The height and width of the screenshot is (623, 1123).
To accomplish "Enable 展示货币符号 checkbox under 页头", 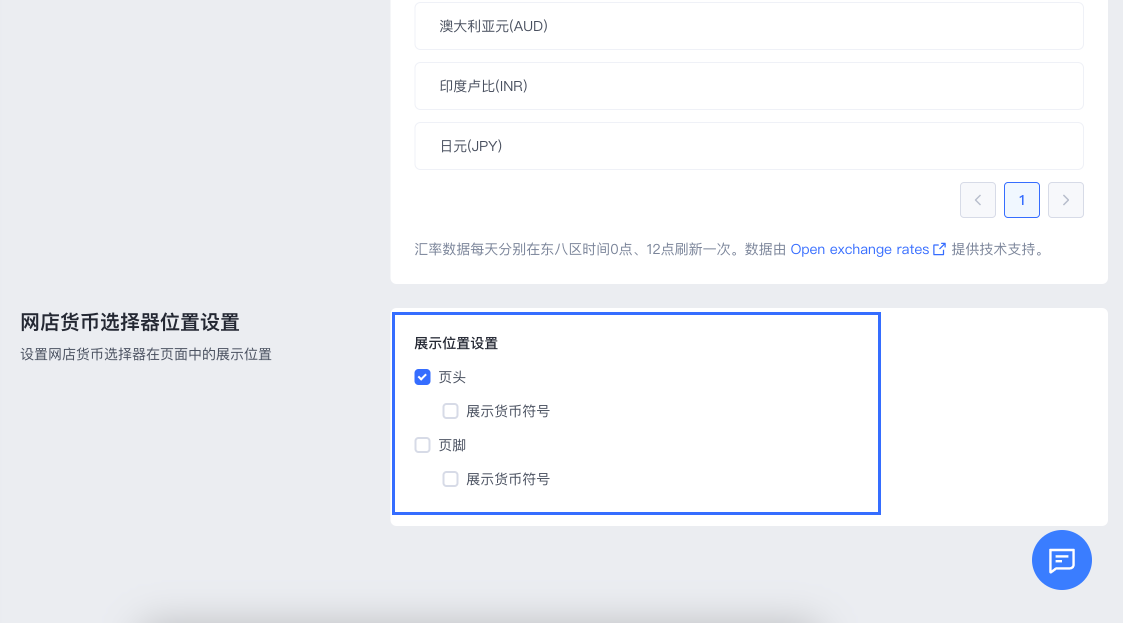I will (x=451, y=411).
